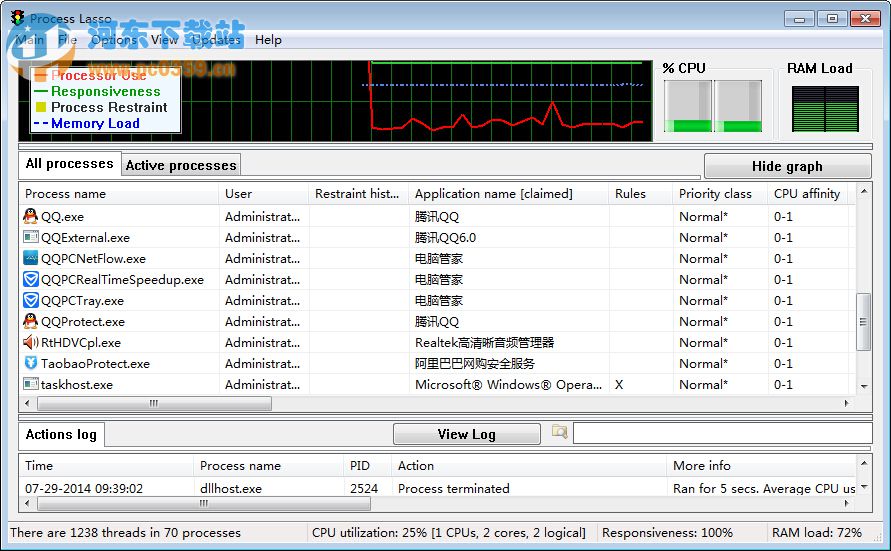
Task: Open the Help menu
Action: point(268,40)
